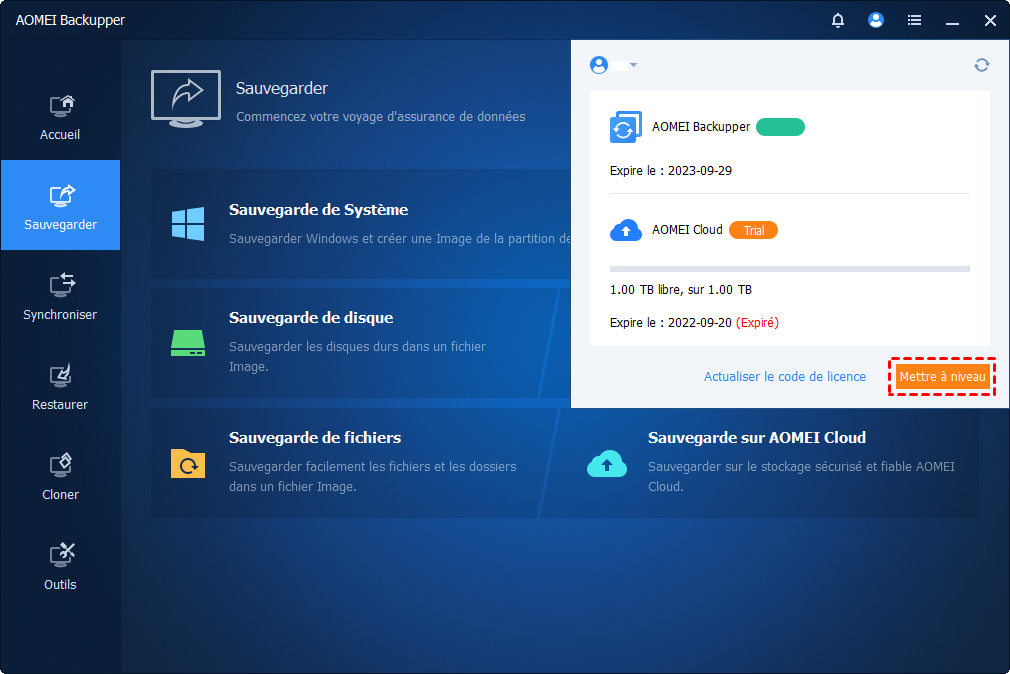Image resolution: width=1010 pixels, height=674 pixels.
Task: Click 'Commencez votre voyage d'assurance de données' text
Action: tap(381, 117)
